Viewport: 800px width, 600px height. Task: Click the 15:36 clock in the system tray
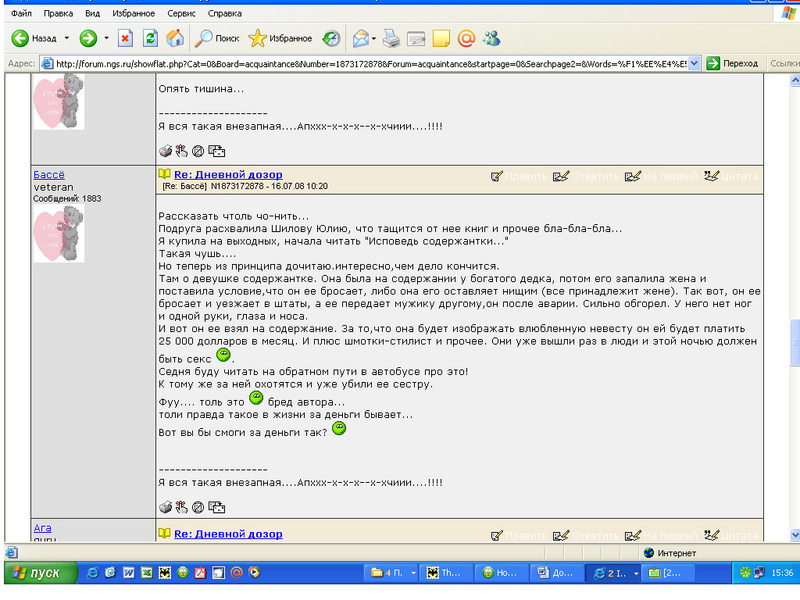pyautogui.click(x=782, y=573)
